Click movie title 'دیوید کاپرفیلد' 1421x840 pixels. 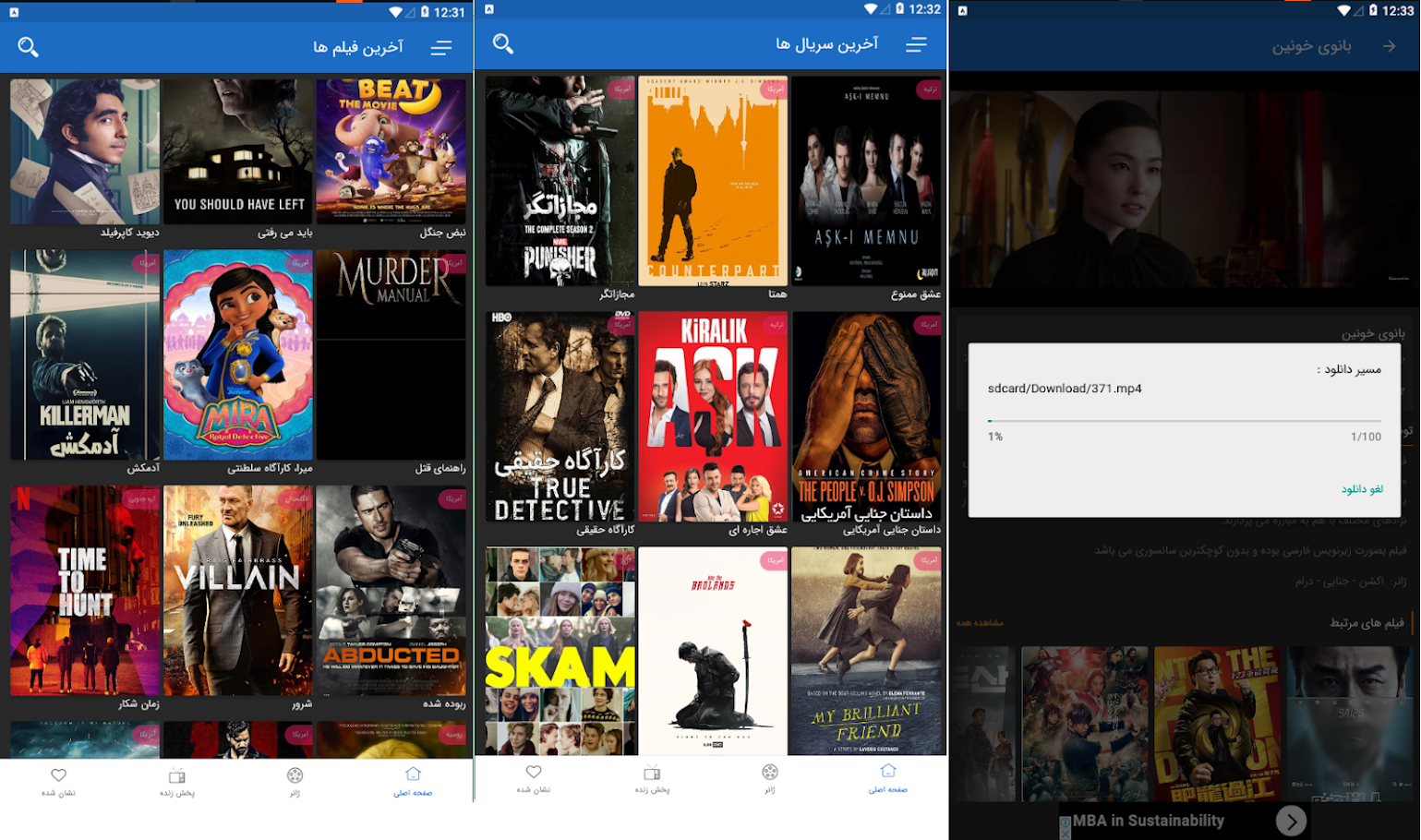[129, 233]
